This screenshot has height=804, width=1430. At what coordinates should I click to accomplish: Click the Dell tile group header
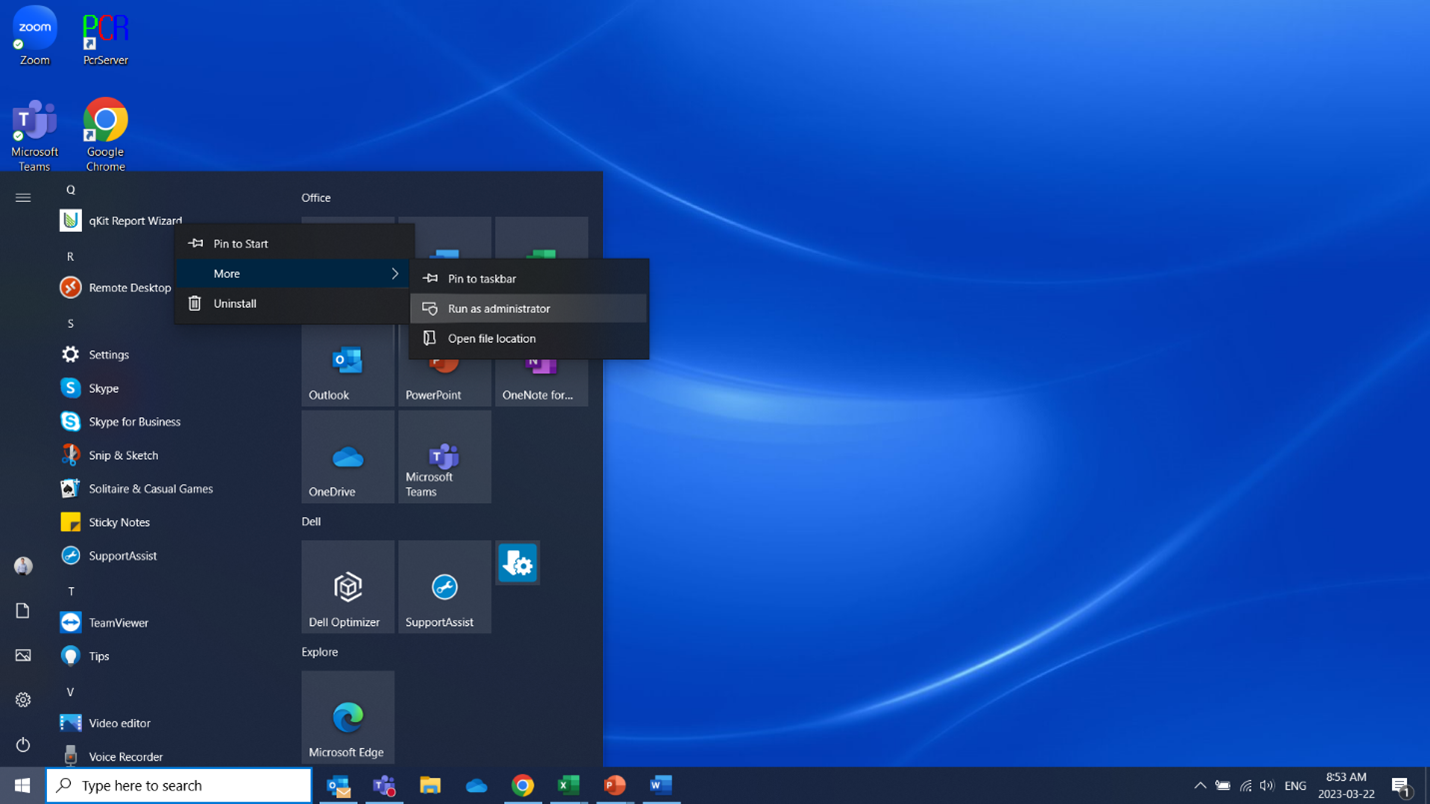point(311,522)
